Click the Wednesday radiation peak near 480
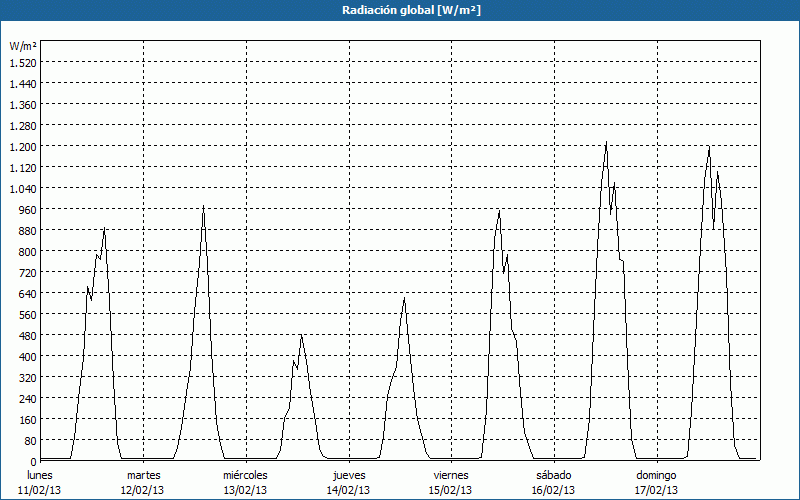 [302, 335]
